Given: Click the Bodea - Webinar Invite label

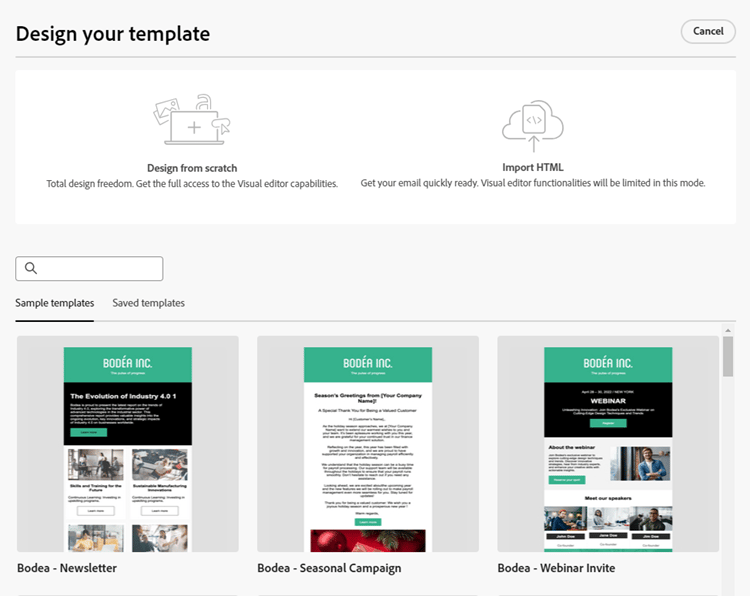Looking at the screenshot, I should (x=556, y=568).
